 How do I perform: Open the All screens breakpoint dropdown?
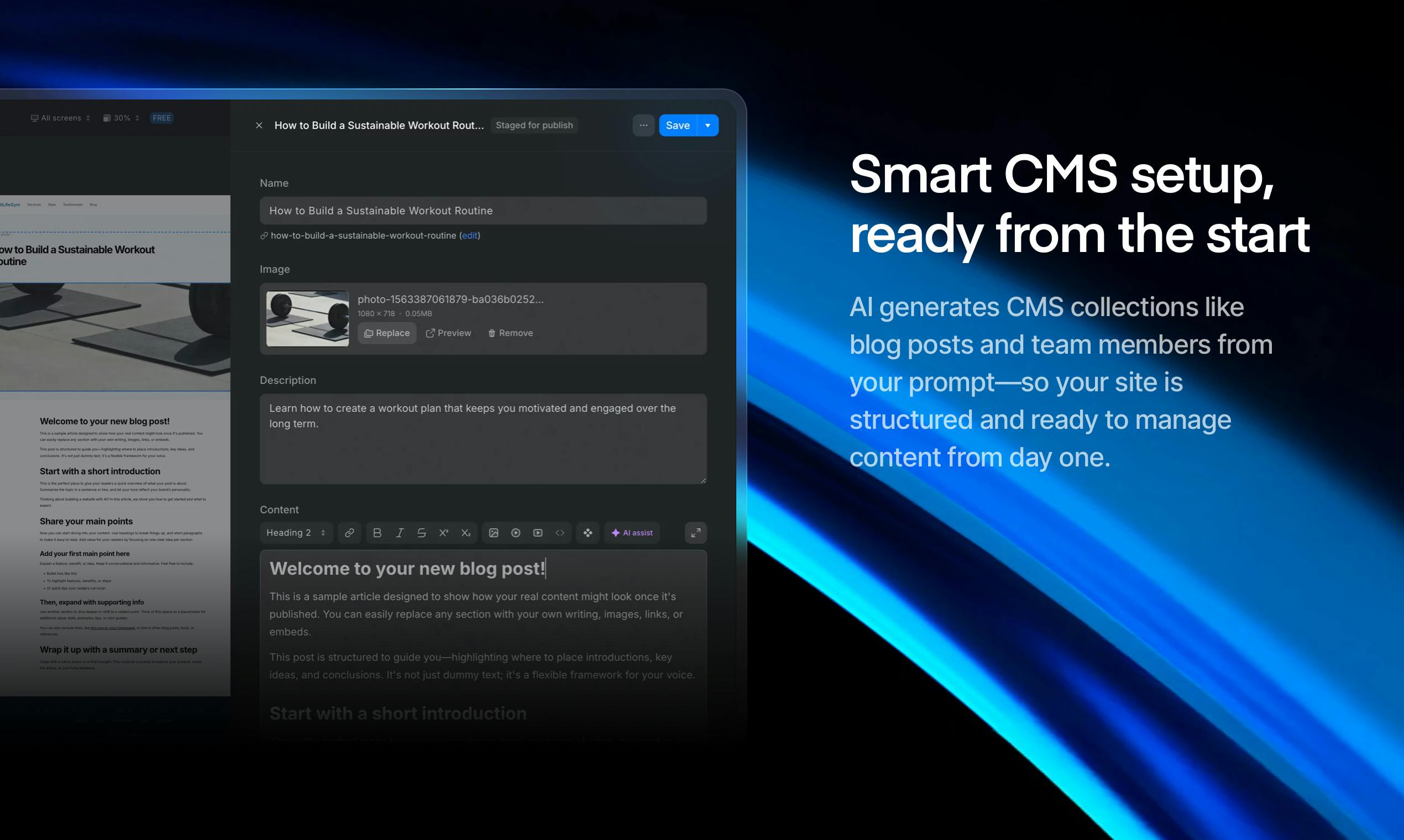(x=60, y=118)
